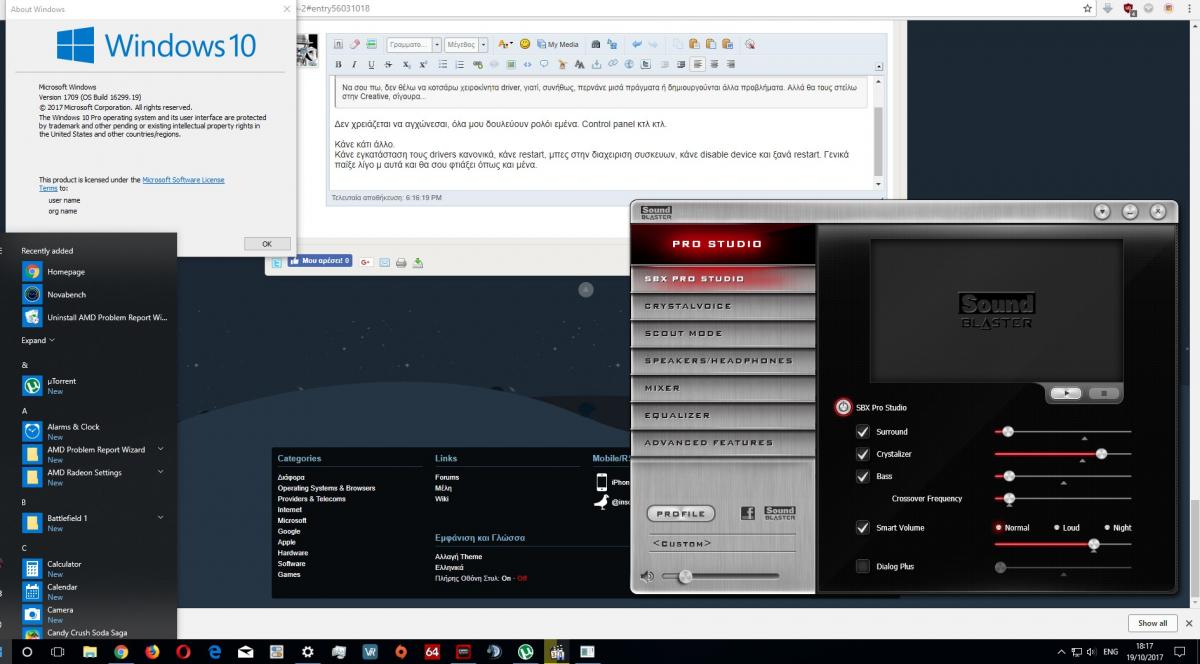This screenshot has width=1200, height=664.
Task: Apply superscript in the forum editor
Action: pos(424,64)
